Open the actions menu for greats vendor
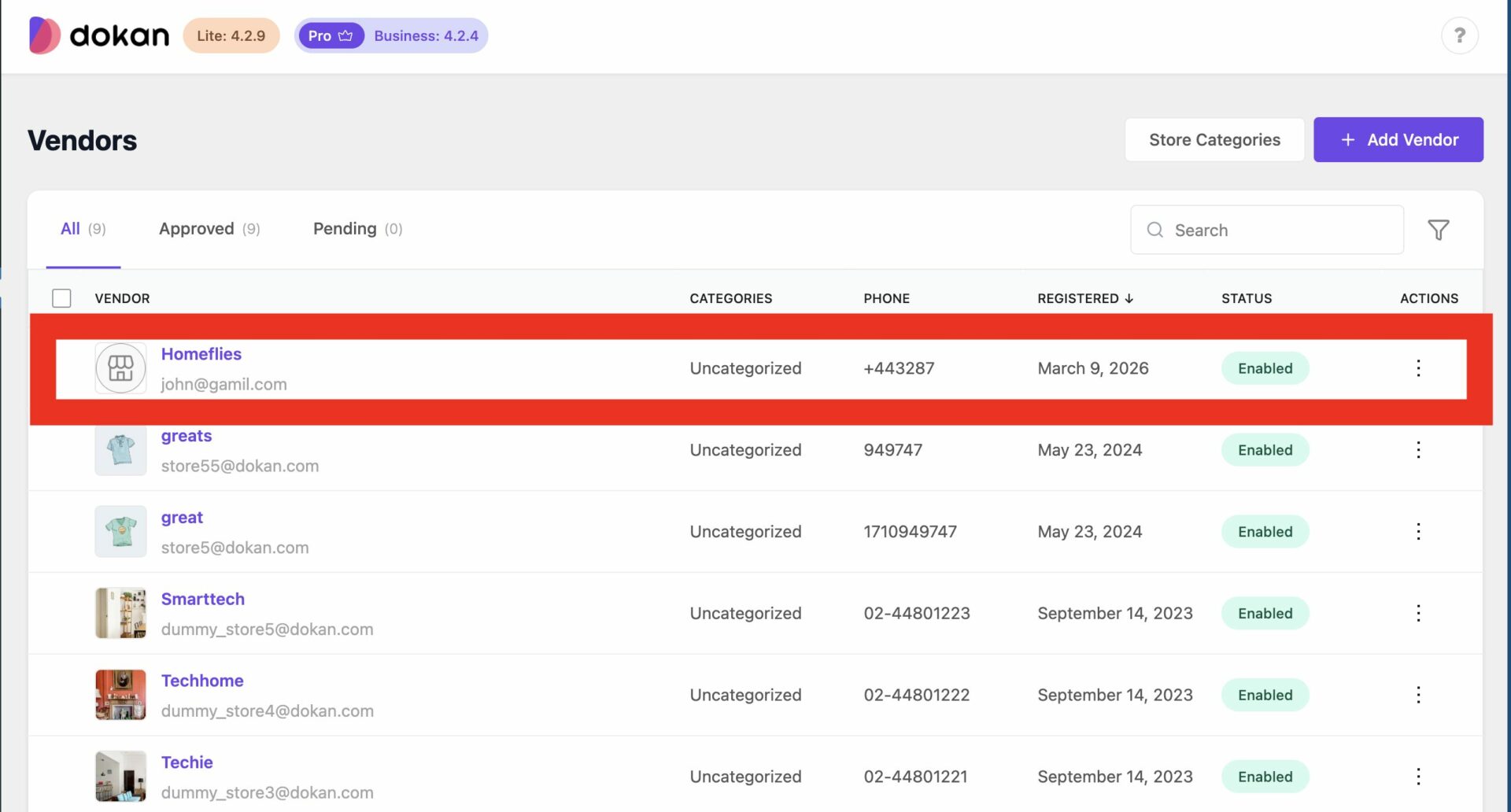The height and width of the screenshot is (812, 1511). [x=1419, y=449]
